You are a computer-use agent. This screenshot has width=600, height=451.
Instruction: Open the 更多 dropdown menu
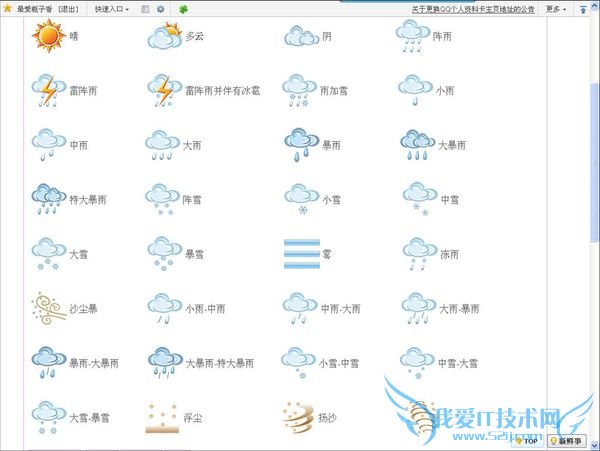[556, 9]
